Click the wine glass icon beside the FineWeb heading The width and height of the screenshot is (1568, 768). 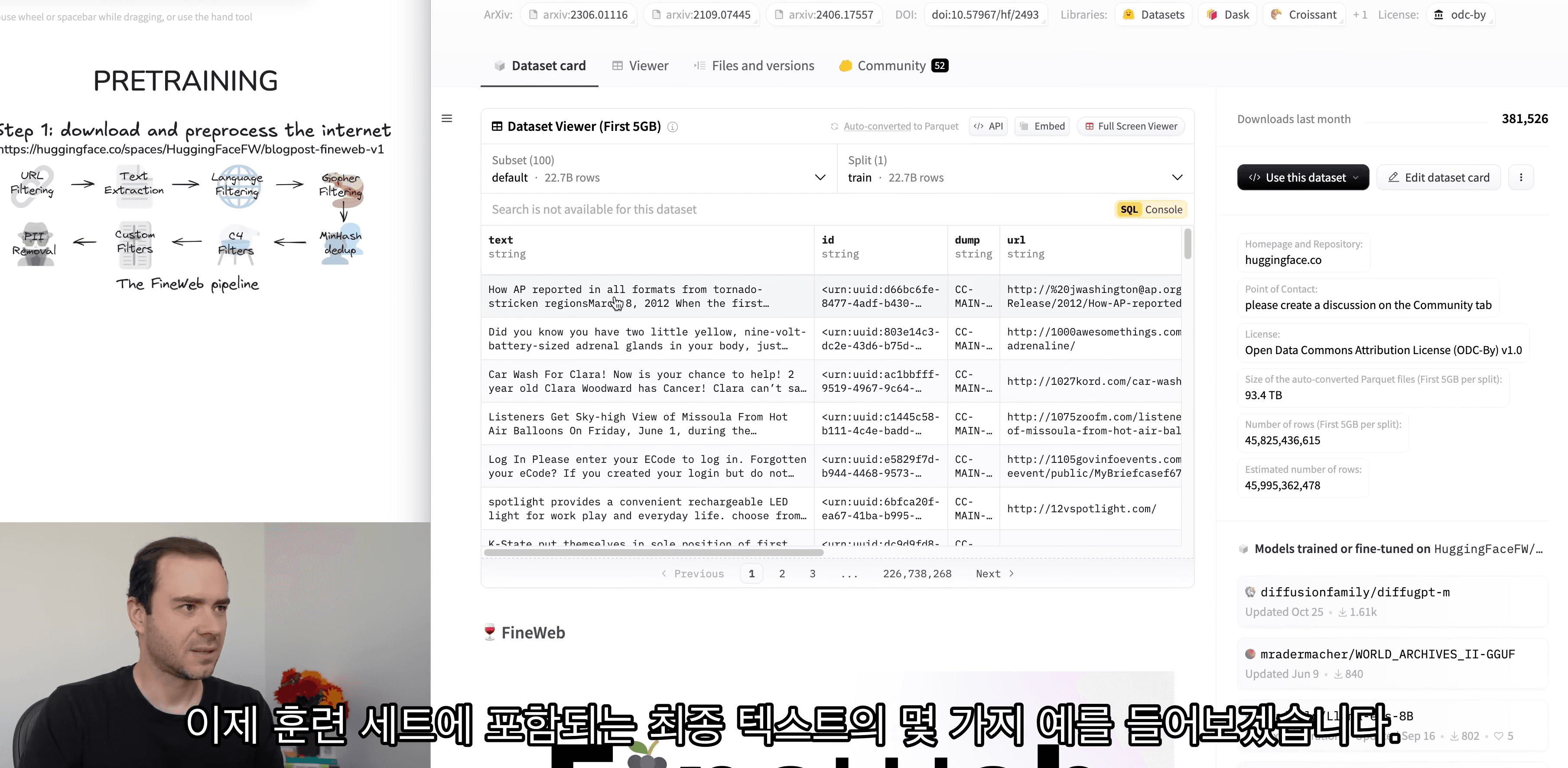point(489,633)
